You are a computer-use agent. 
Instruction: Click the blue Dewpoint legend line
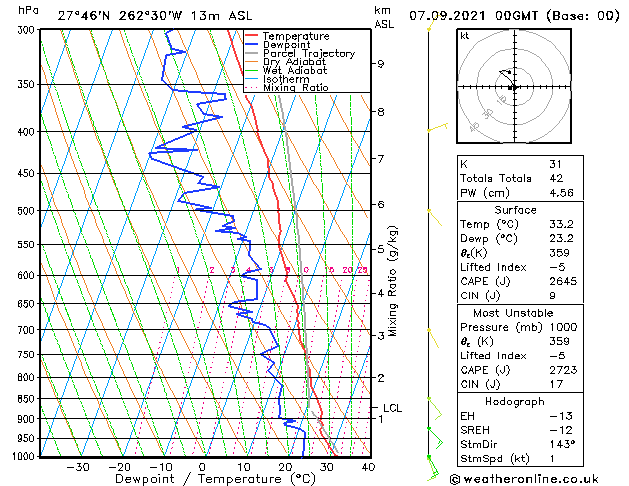click(x=251, y=45)
